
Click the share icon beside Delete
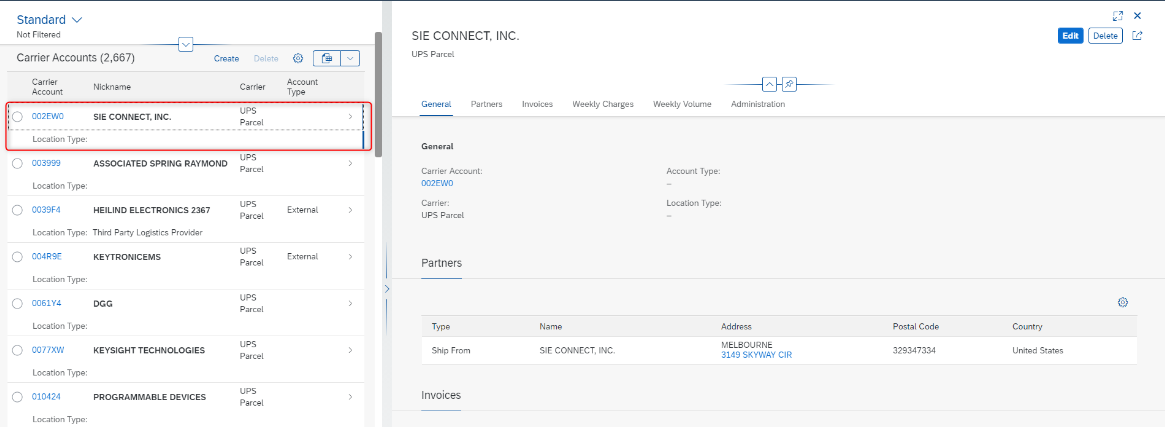point(1137,36)
